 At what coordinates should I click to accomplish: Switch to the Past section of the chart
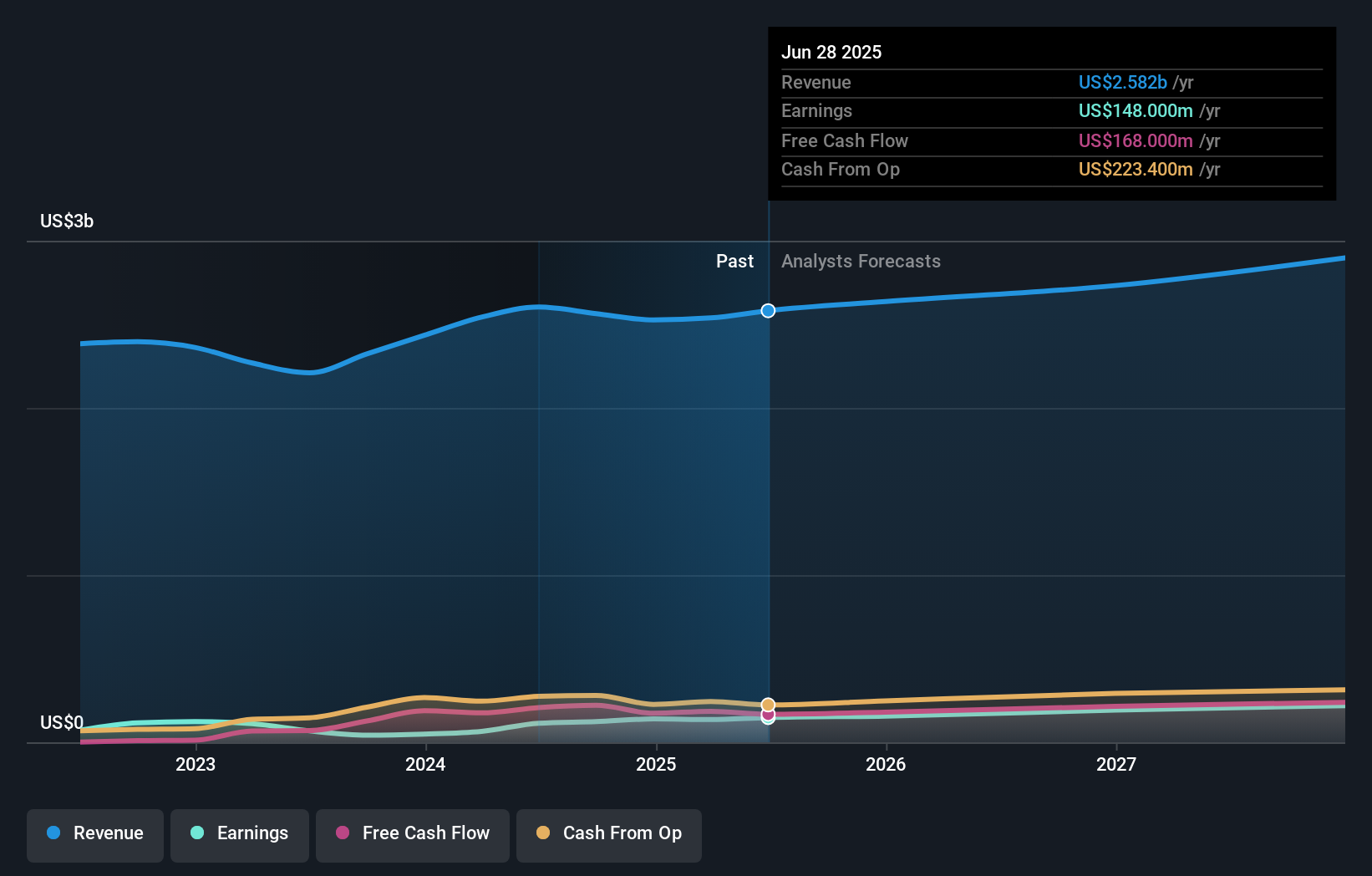[x=734, y=261]
